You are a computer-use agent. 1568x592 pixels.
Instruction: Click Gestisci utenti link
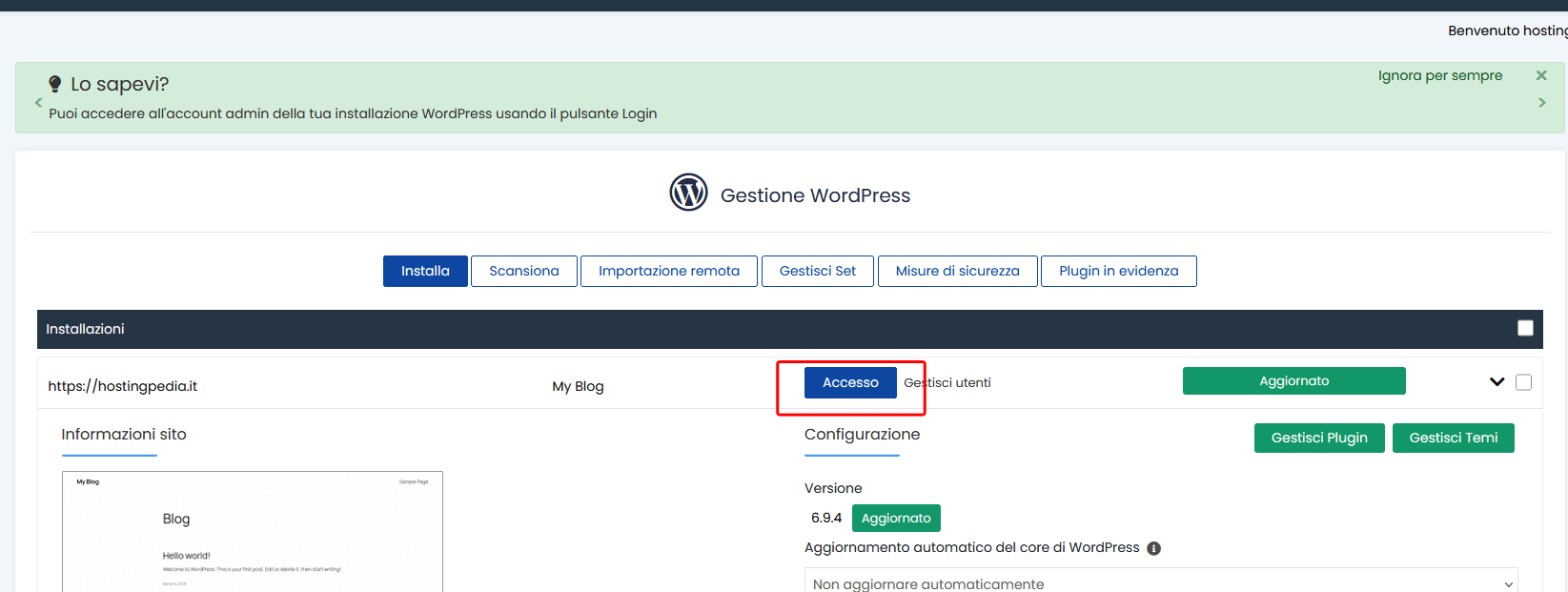[x=947, y=382]
